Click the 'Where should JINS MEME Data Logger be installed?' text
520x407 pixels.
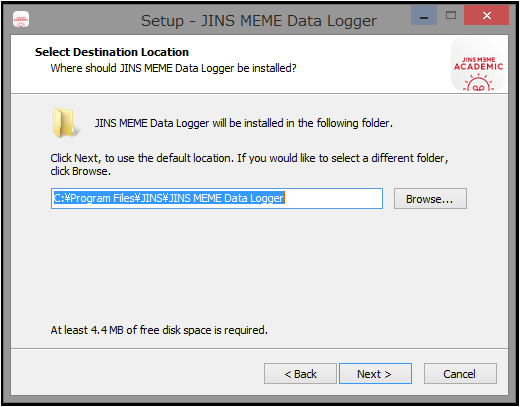pyautogui.click(x=173, y=68)
